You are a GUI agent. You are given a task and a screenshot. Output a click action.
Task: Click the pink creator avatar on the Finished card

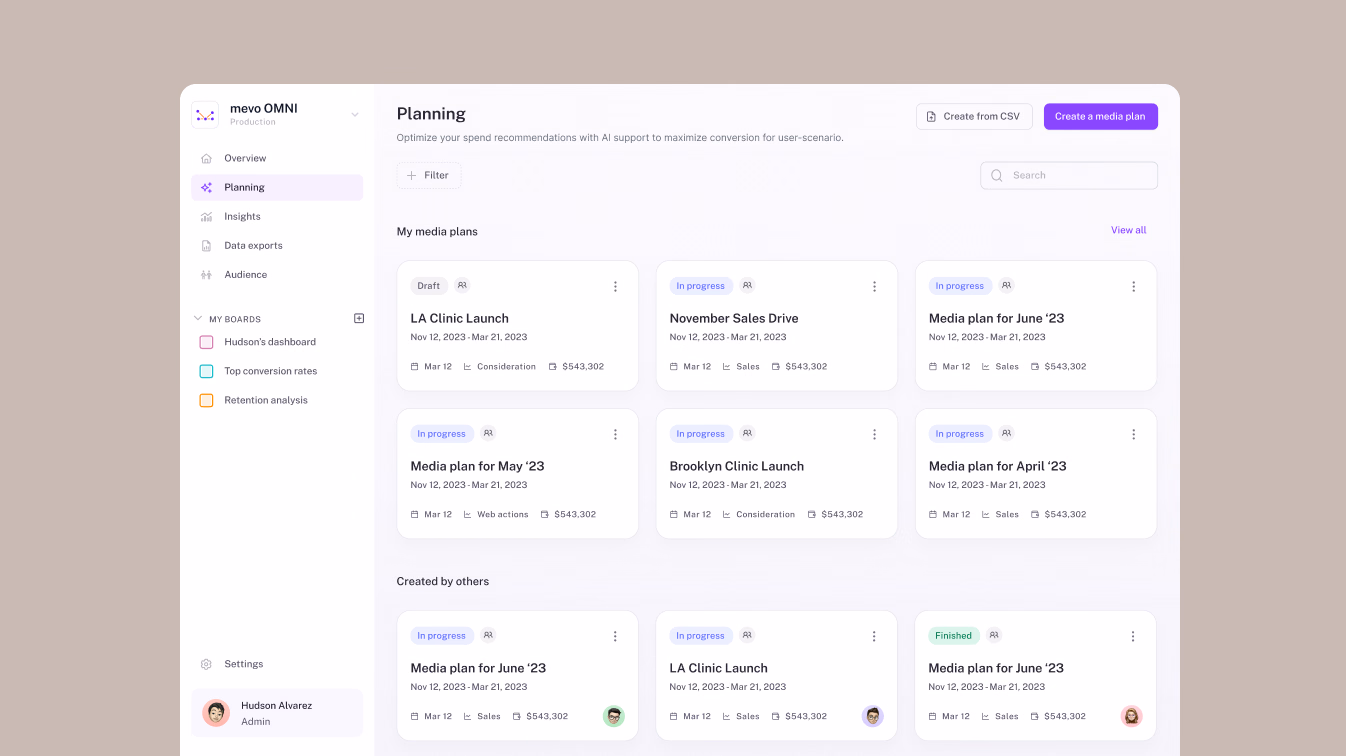(x=1132, y=716)
